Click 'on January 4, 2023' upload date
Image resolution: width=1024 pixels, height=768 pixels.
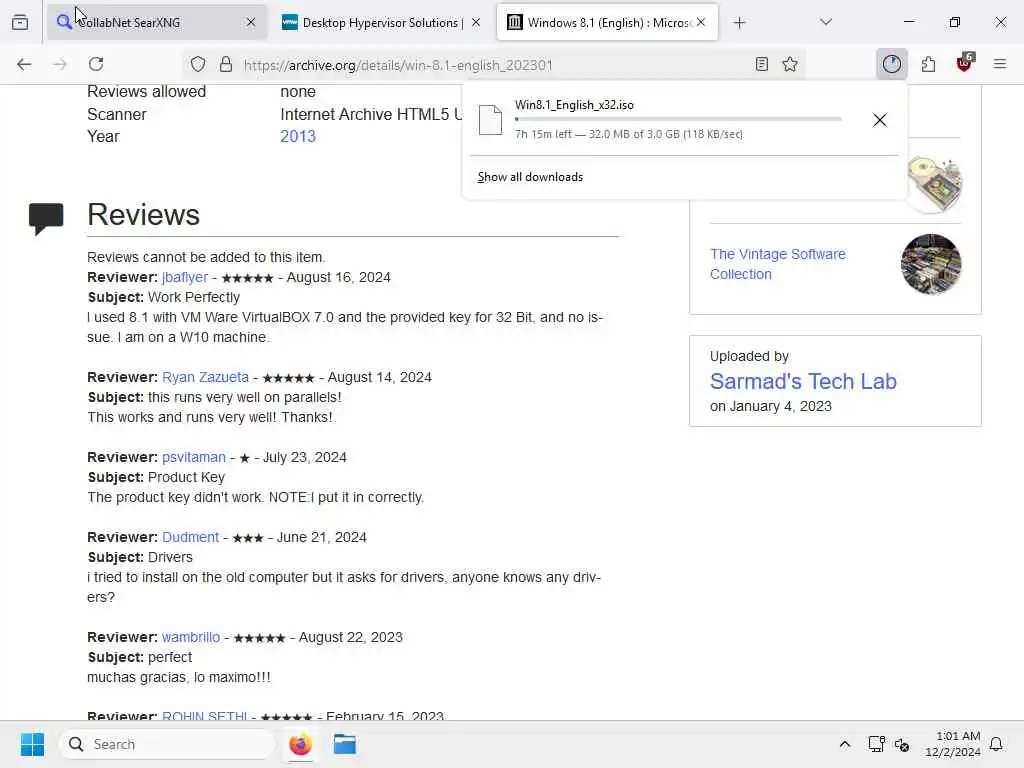[771, 406]
